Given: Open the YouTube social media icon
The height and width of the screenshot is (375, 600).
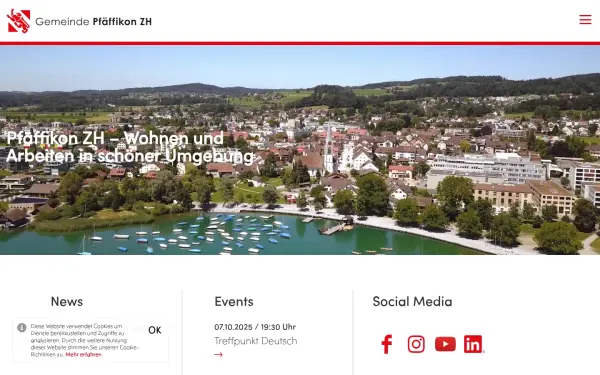Looking at the screenshot, I should click(x=445, y=344).
